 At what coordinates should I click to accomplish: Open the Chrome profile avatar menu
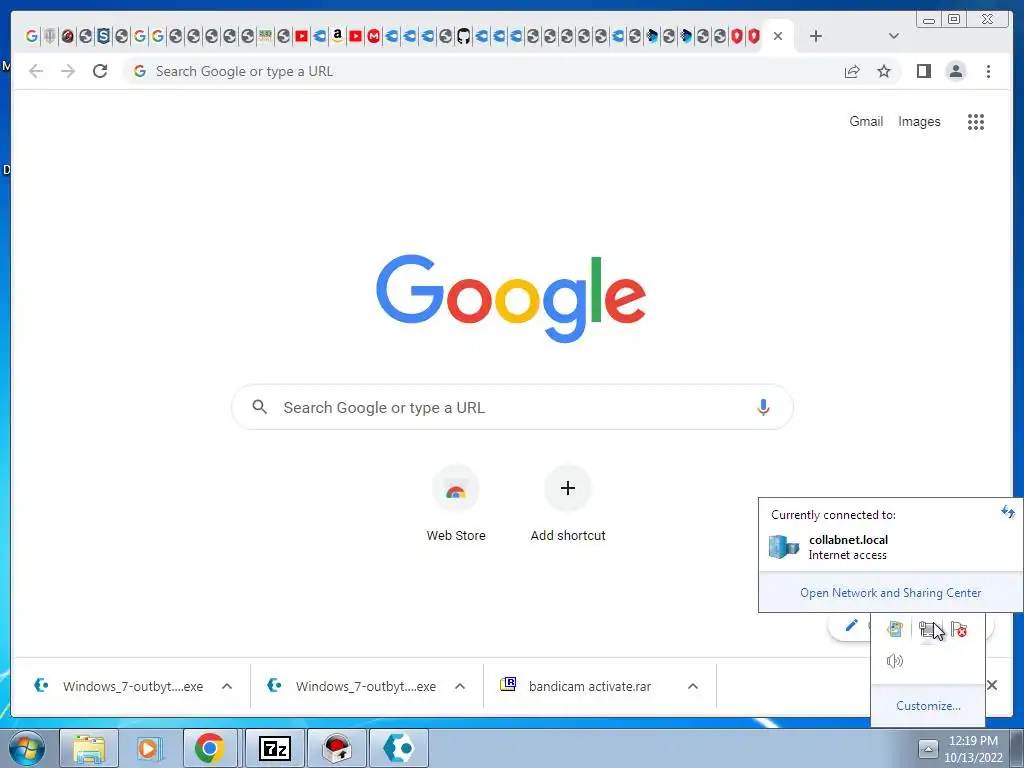coord(955,71)
